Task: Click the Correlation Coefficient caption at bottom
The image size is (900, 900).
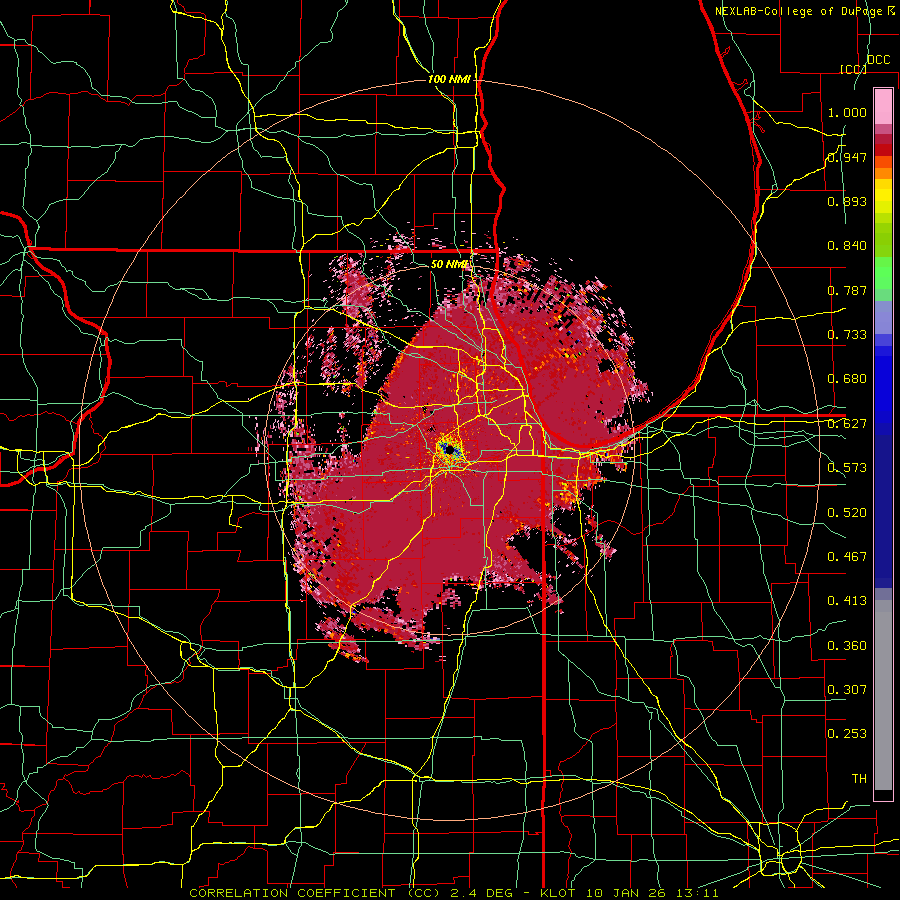Action: click(x=454, y=893)
